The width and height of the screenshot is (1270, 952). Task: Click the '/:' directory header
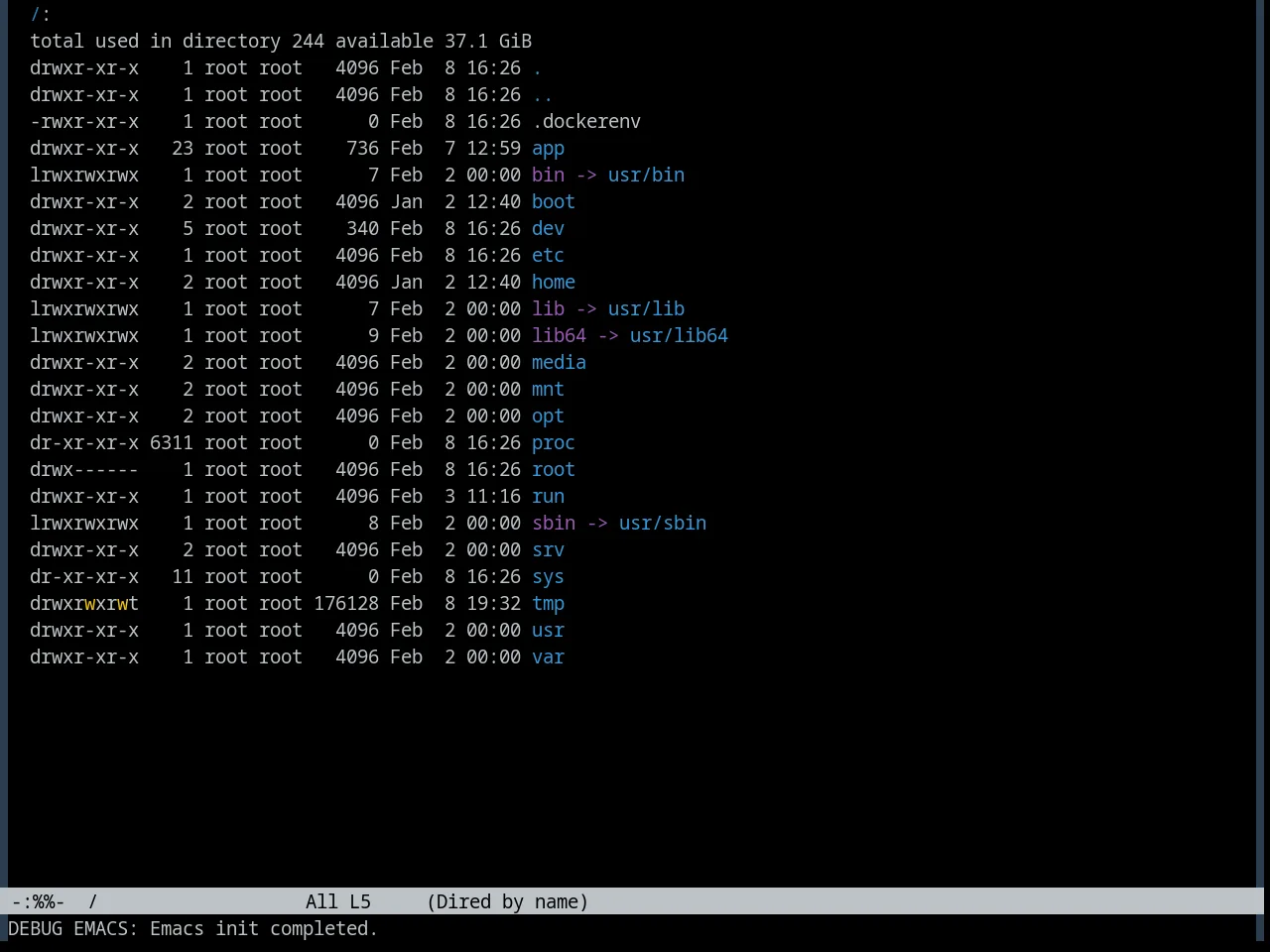click(x=41, y=15)
